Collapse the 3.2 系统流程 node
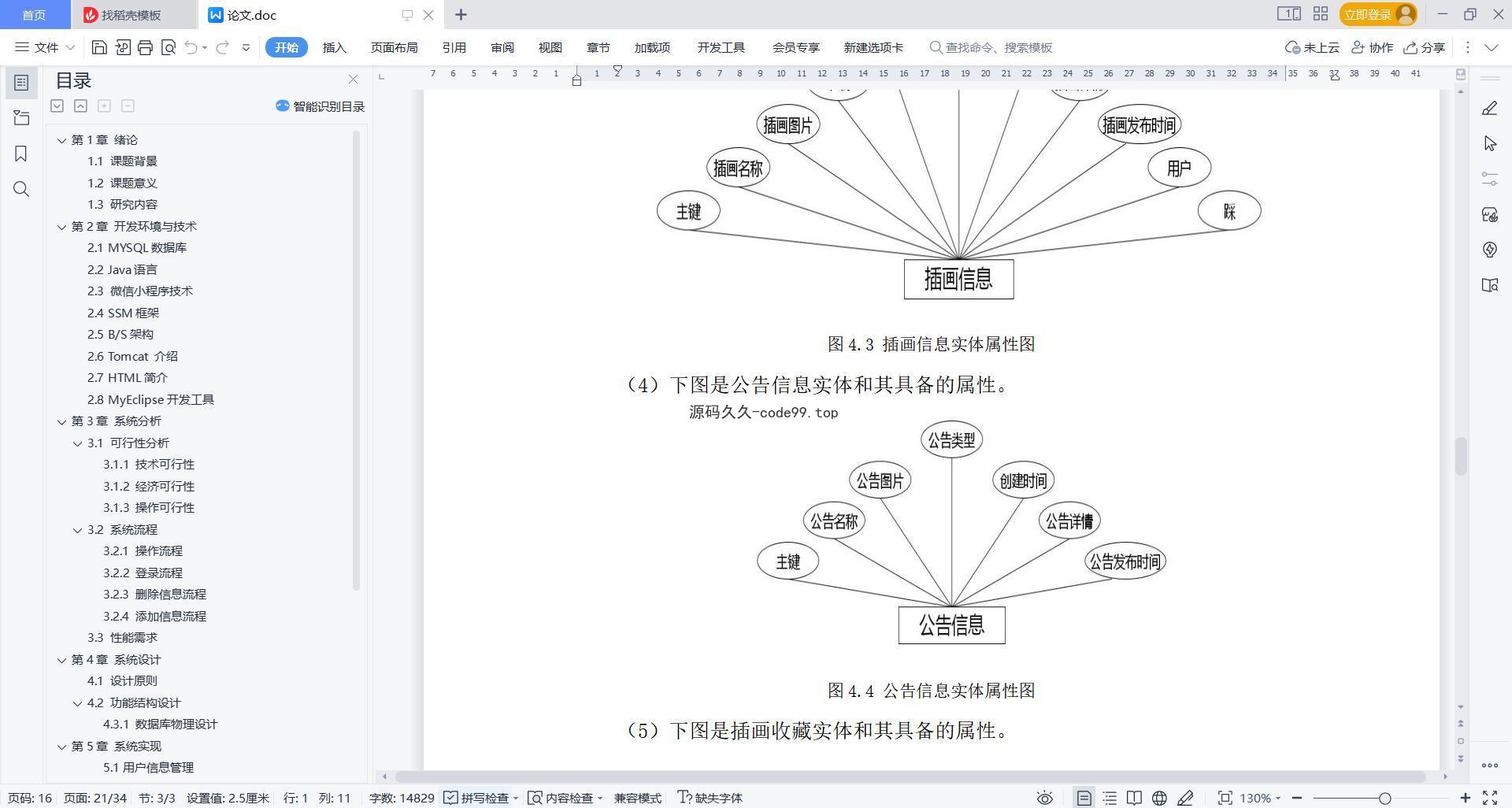Image resolution: width=1512 pixels, height=808 pixels. click(77, 529)
